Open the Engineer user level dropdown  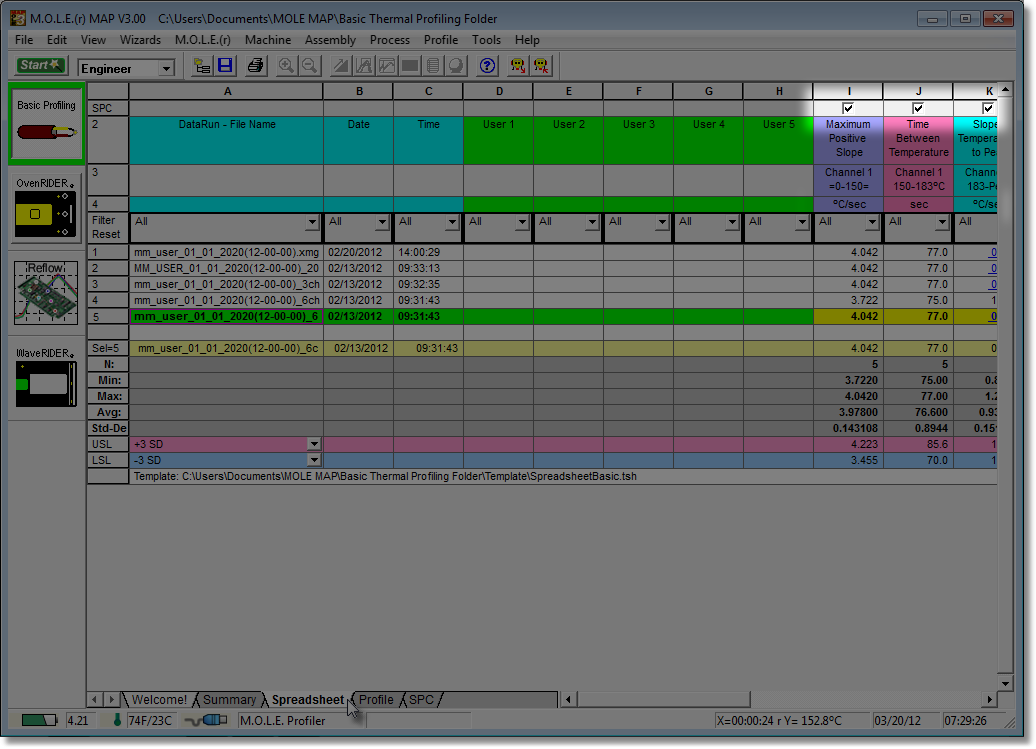166,68
